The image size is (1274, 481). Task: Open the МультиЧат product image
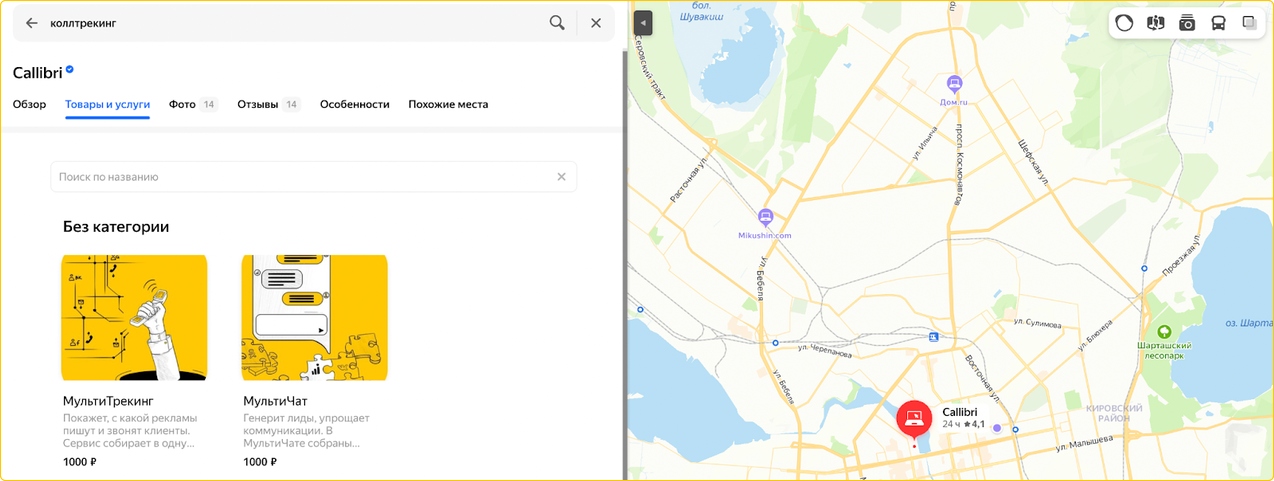(315, 317)
